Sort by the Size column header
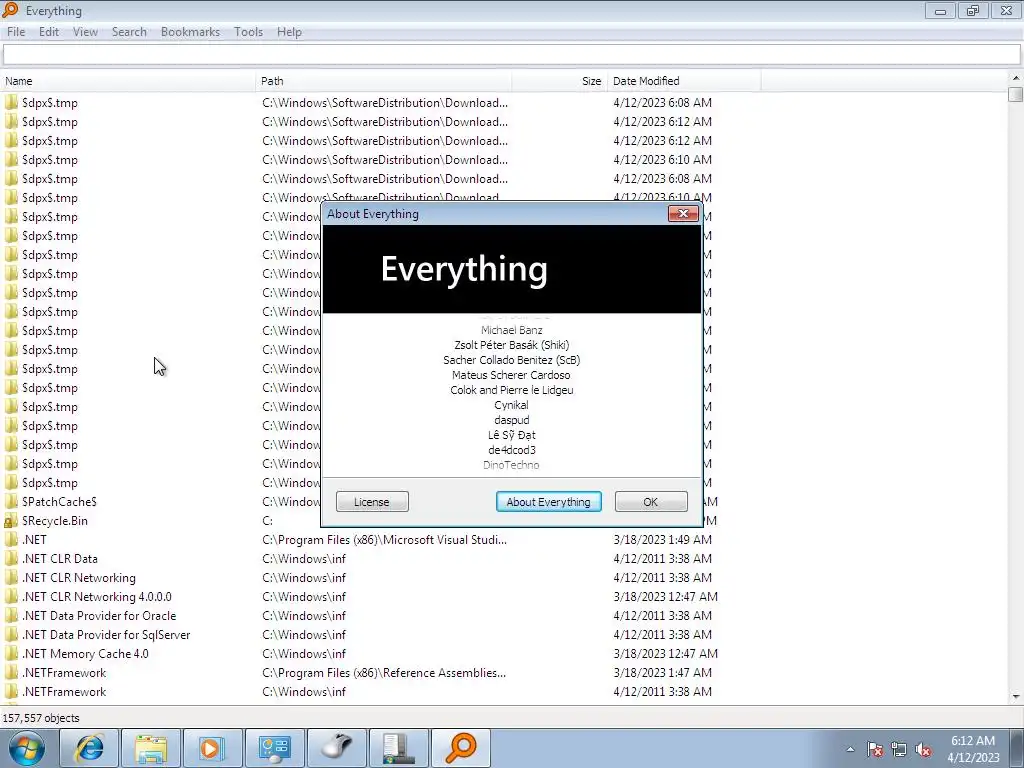 tap(560, 81)
